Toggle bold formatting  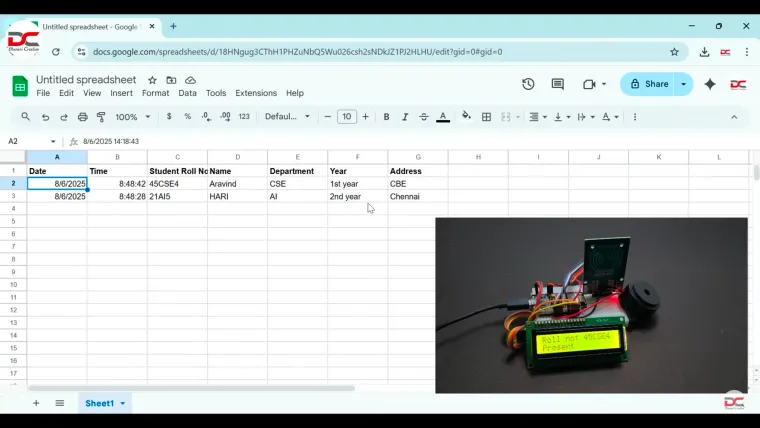click(x=386, y=117)
